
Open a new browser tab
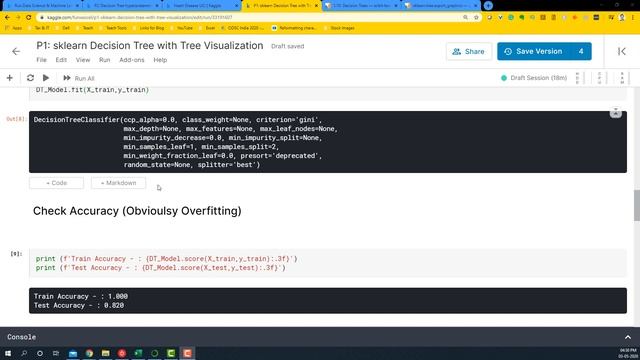point(488,6)
